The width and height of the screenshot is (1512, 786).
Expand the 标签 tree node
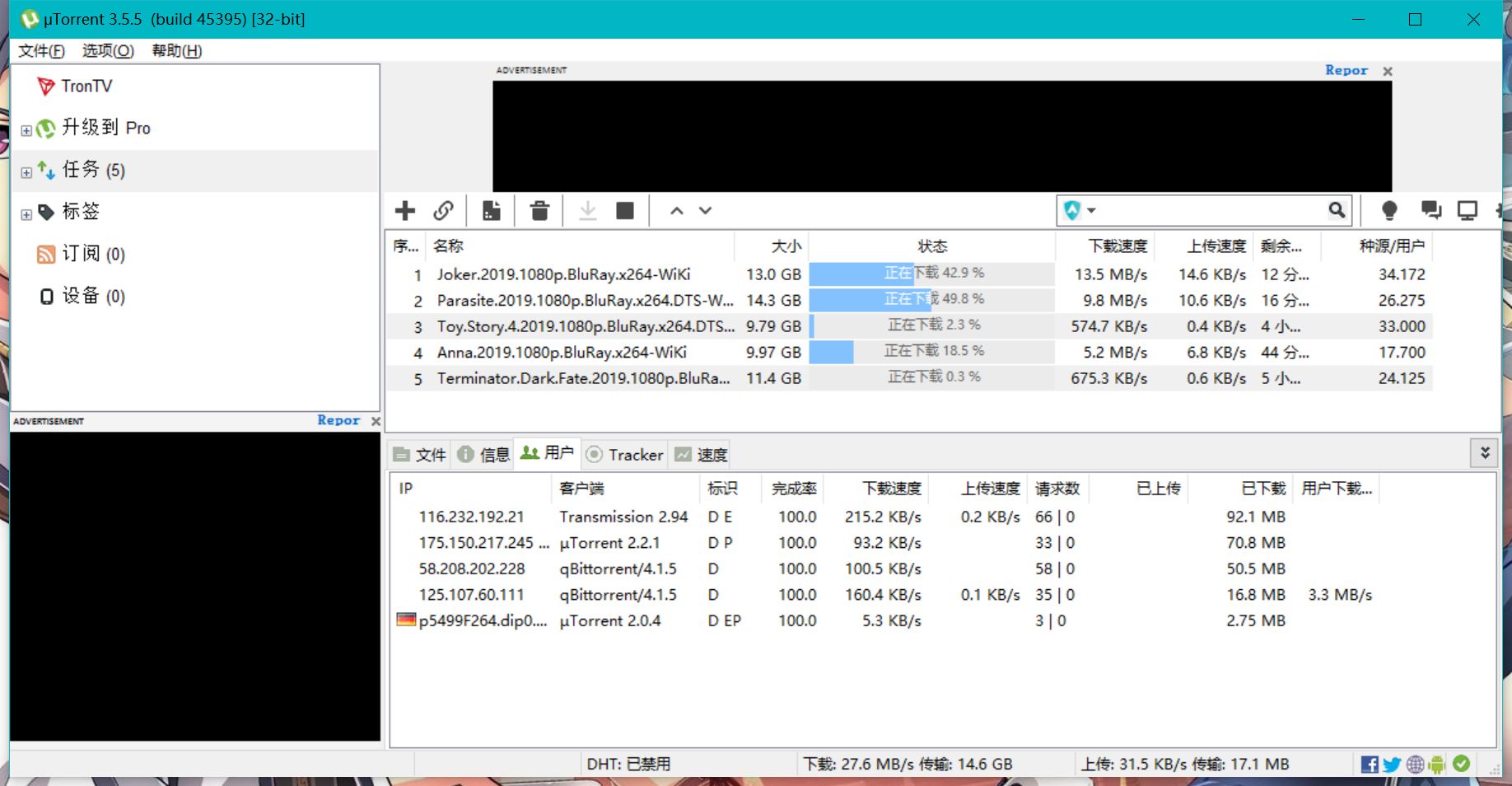pyautogui.click(x=26, y=214)
